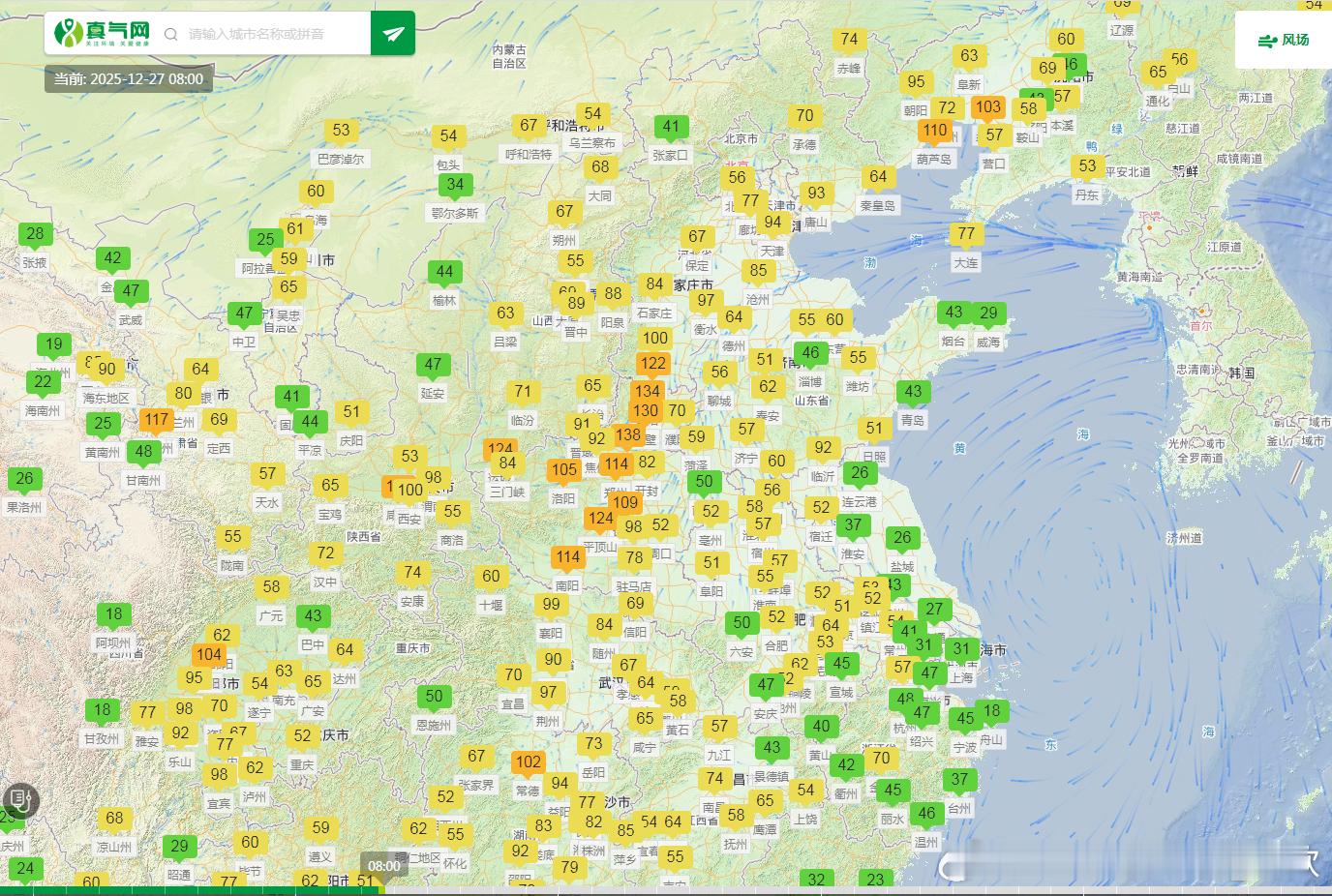Open the green 47 marker above 中卫

244,314
